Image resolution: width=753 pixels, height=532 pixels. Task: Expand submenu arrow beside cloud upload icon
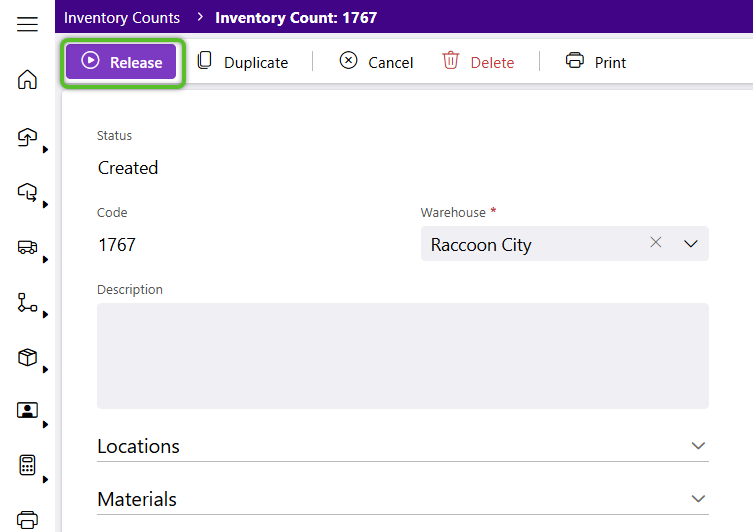pos(45,149)
